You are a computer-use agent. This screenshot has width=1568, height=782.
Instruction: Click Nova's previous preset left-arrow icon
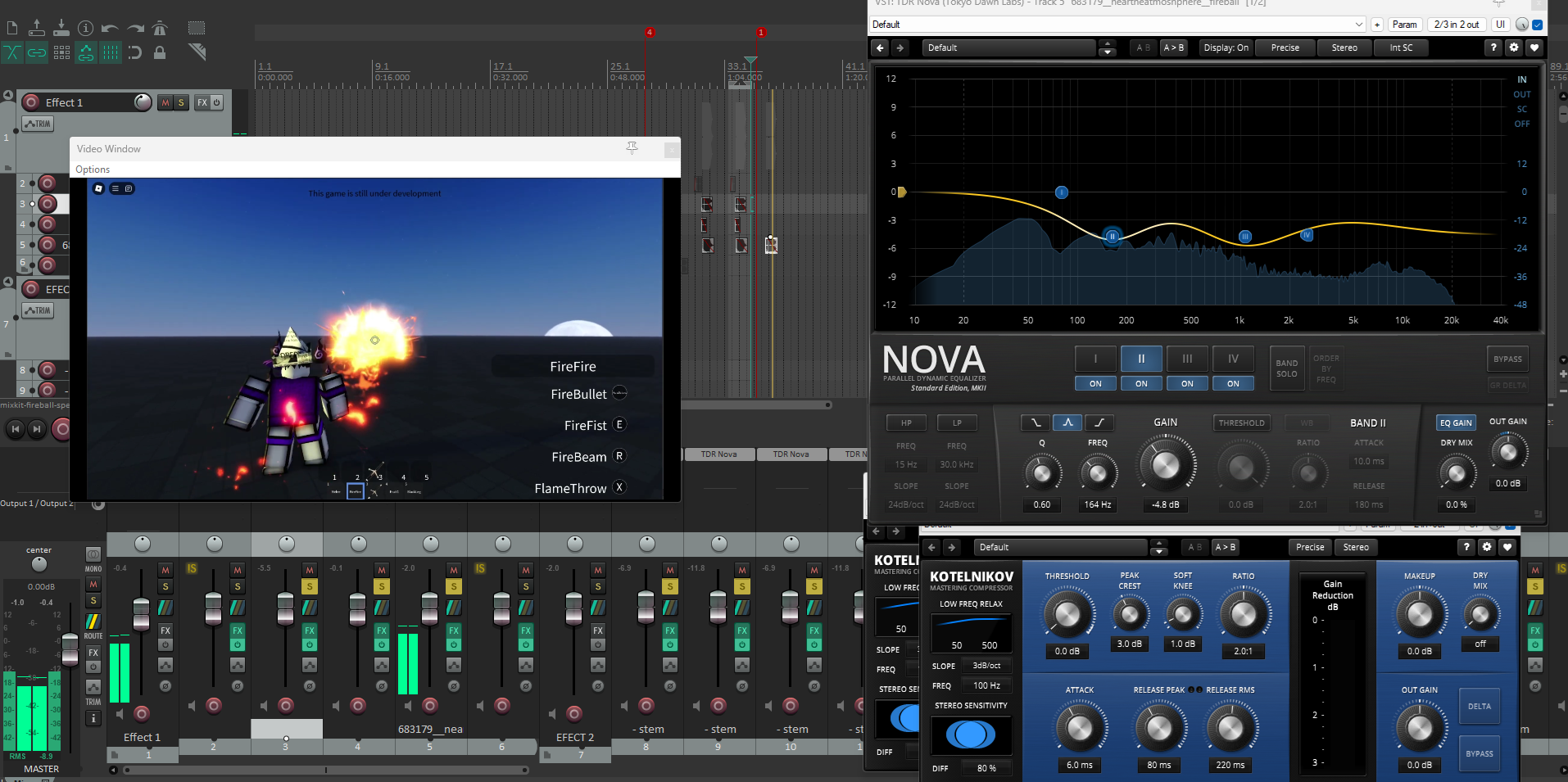click(880, 47)
